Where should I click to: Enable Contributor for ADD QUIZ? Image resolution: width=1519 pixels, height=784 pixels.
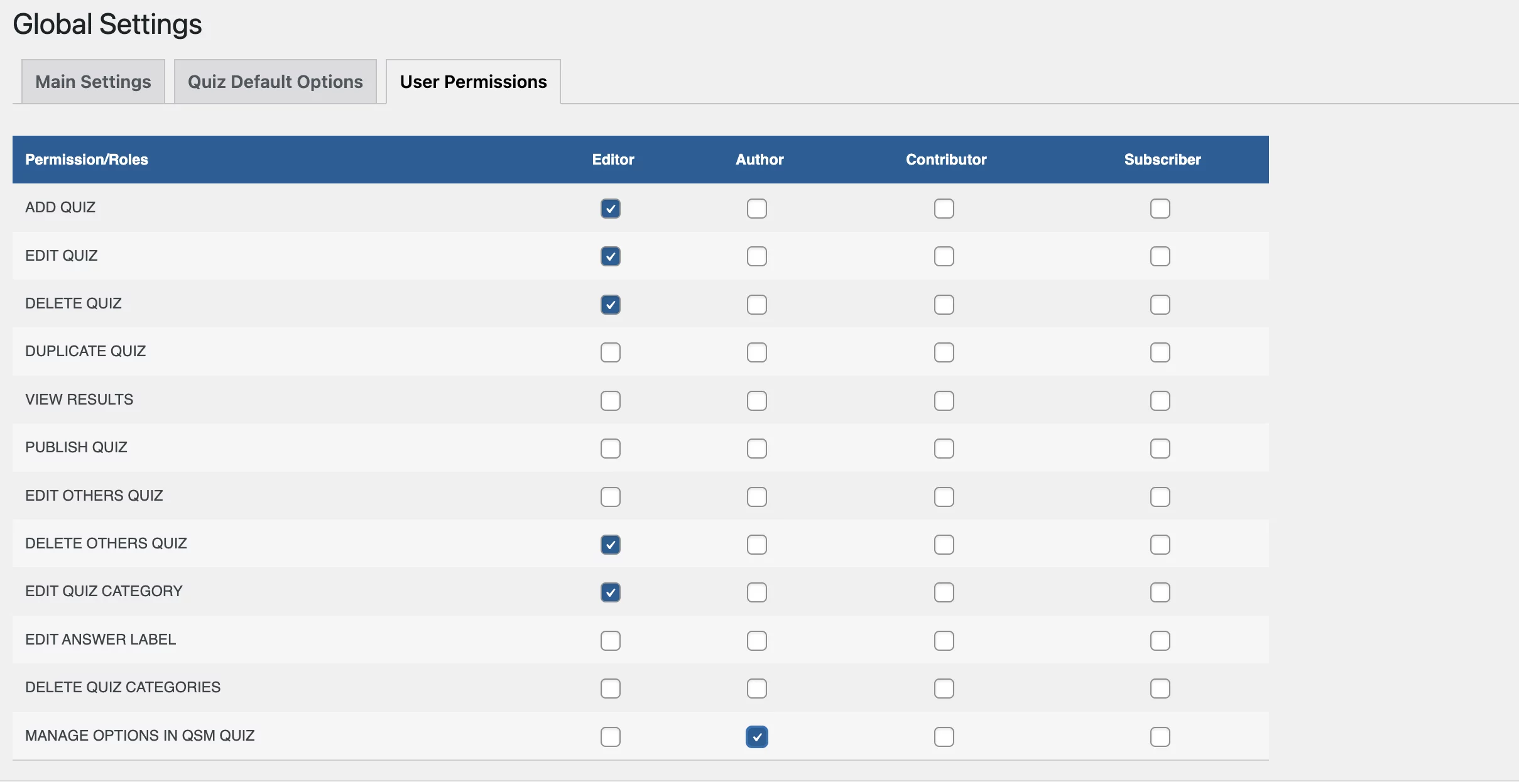[944, 209]
